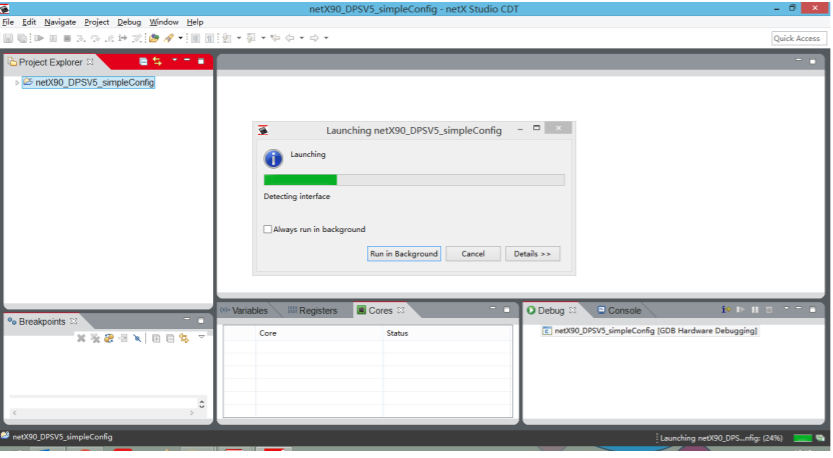Select the GDB Hardware Debugging launch entry
833x458 pixels.
(650, 331)
